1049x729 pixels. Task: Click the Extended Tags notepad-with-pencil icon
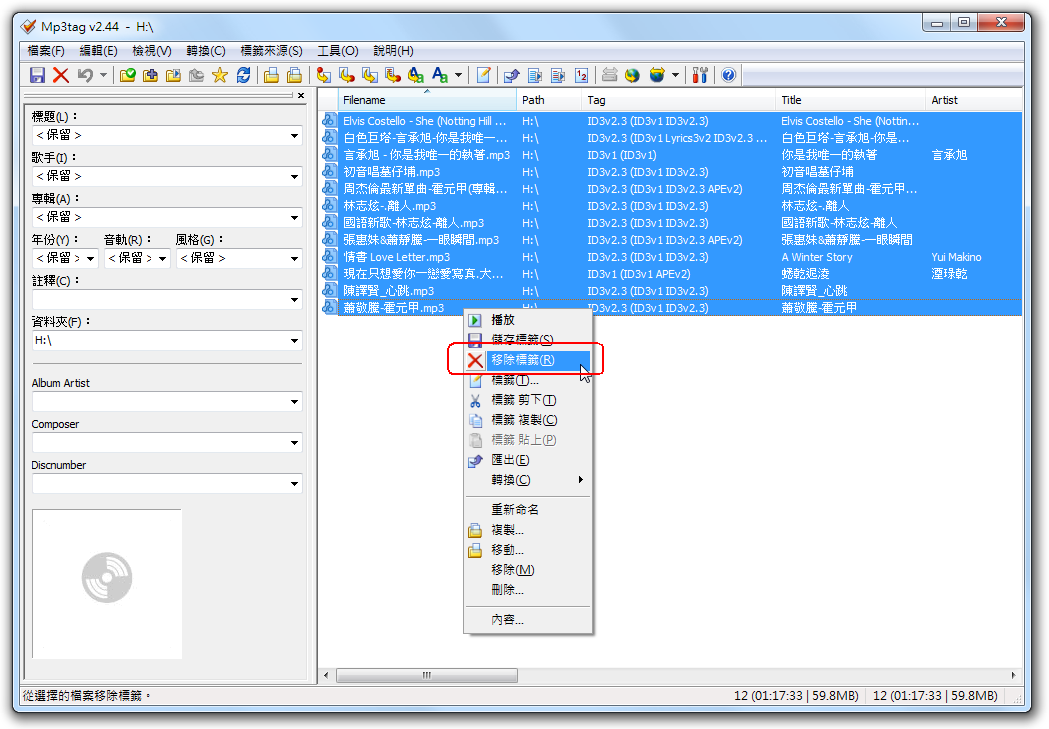pos(483,75)
